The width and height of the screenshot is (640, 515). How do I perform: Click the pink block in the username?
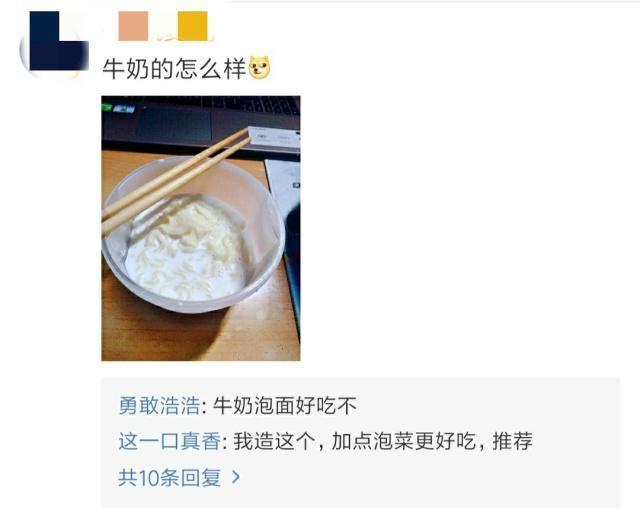[x=133, y=27]
